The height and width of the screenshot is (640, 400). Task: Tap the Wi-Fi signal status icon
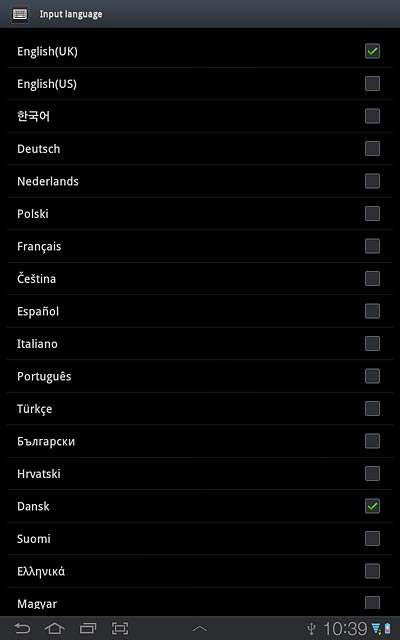376,629
